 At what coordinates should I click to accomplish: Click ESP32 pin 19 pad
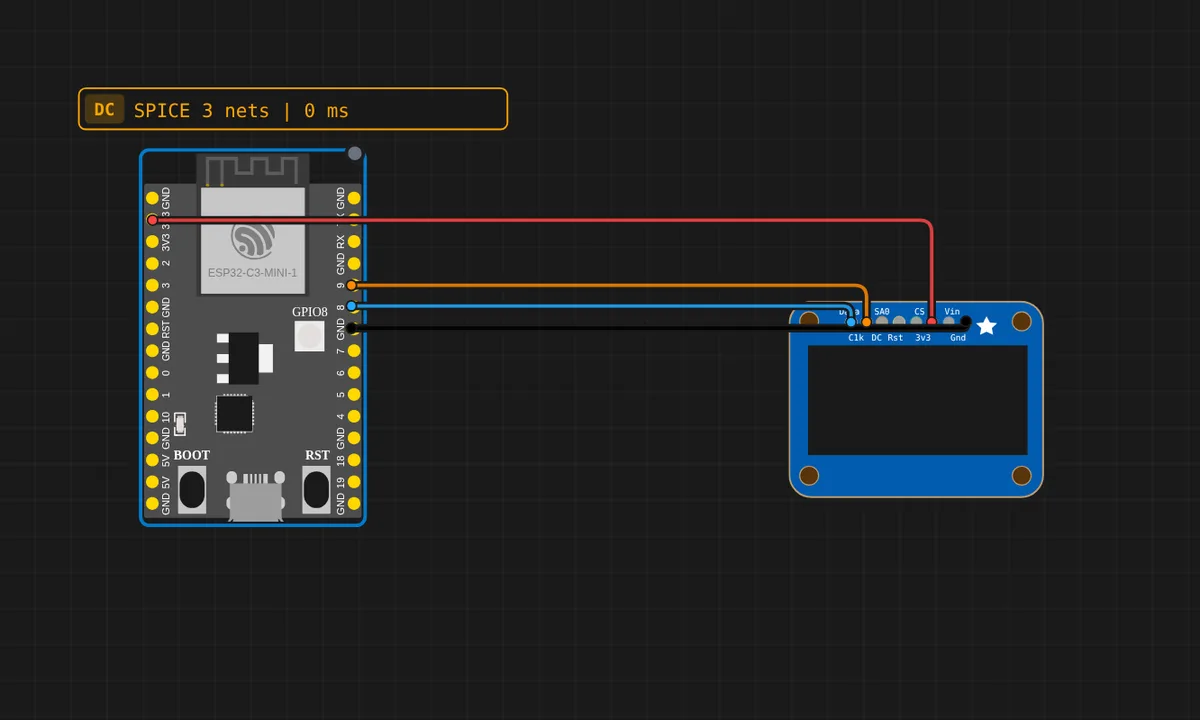pos(354,481)
